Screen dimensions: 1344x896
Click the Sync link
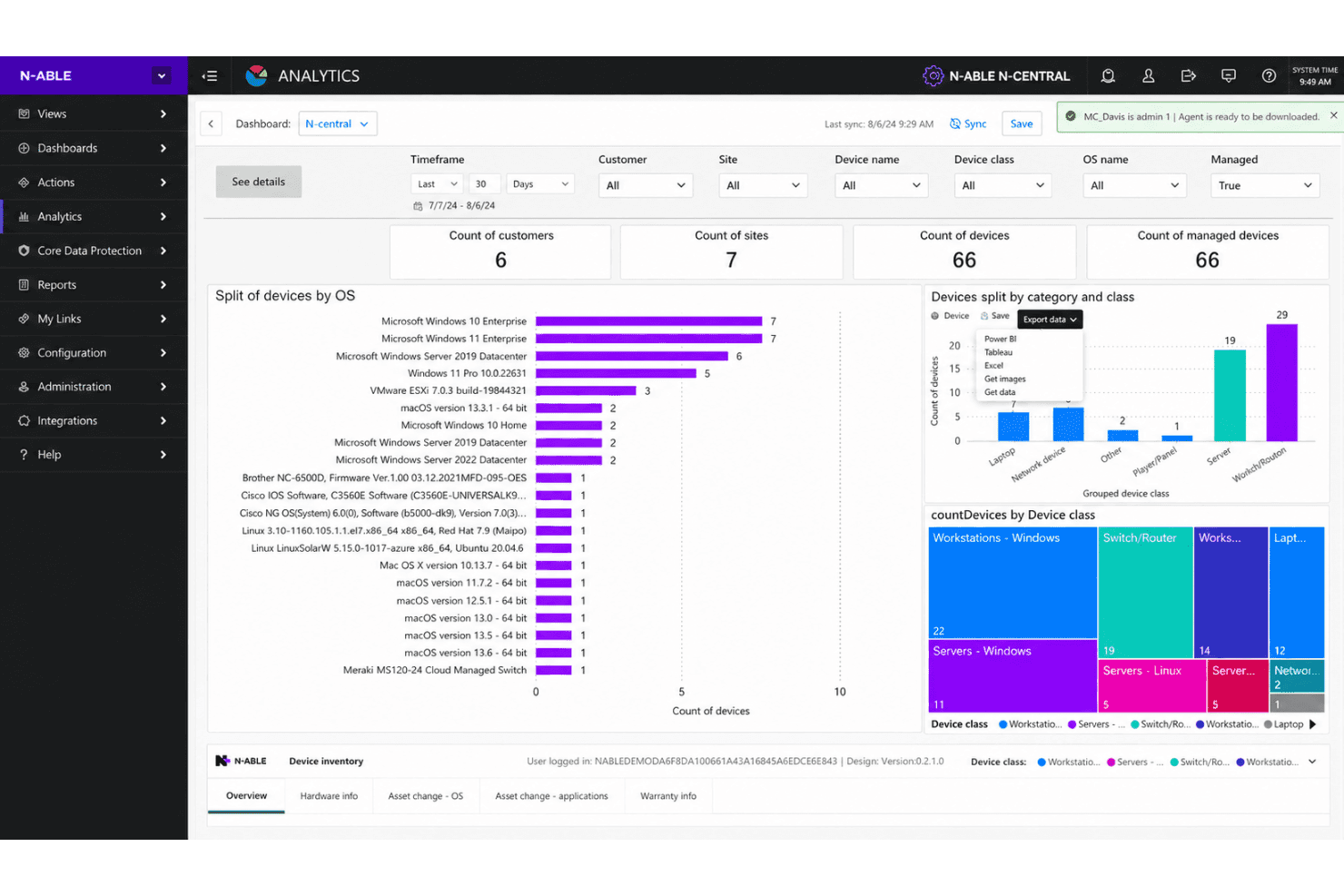tap(968, 123)
